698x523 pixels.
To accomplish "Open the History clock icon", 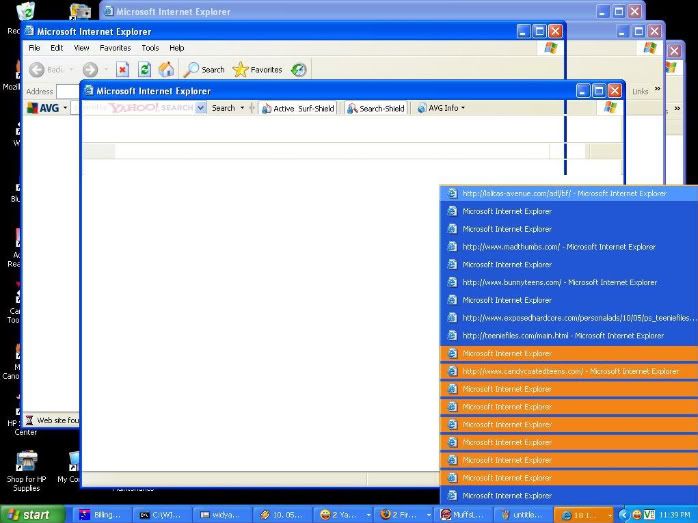I will [299, 69].
